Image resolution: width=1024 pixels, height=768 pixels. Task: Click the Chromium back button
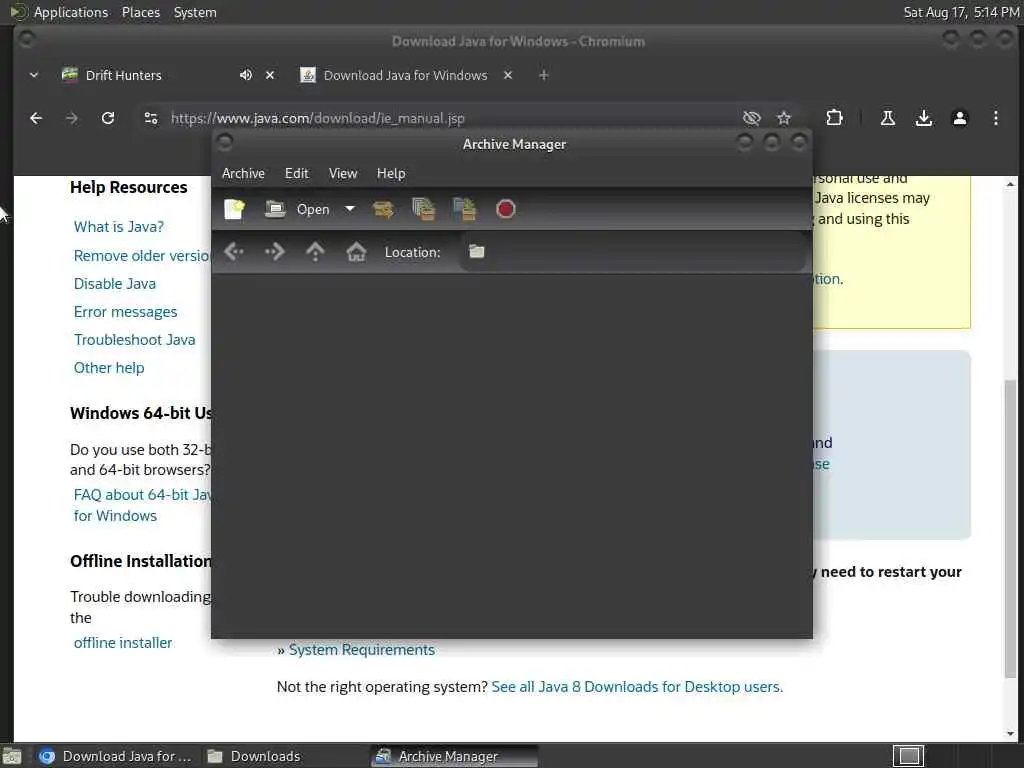(x=37, y=118)
